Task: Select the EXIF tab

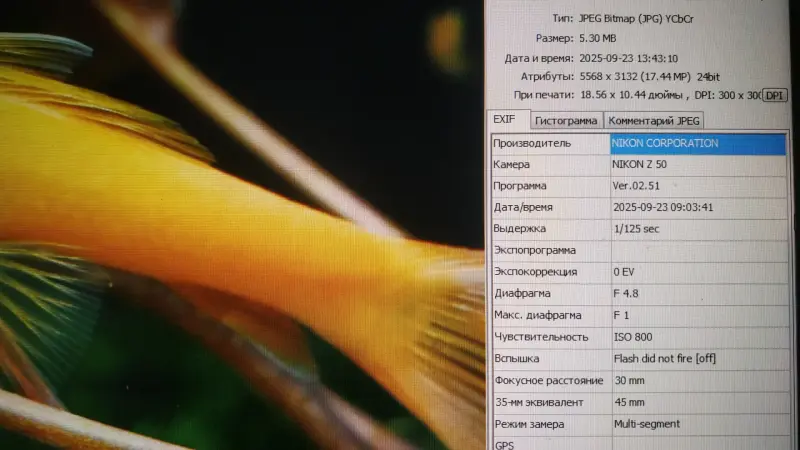Action: (507, 119)
